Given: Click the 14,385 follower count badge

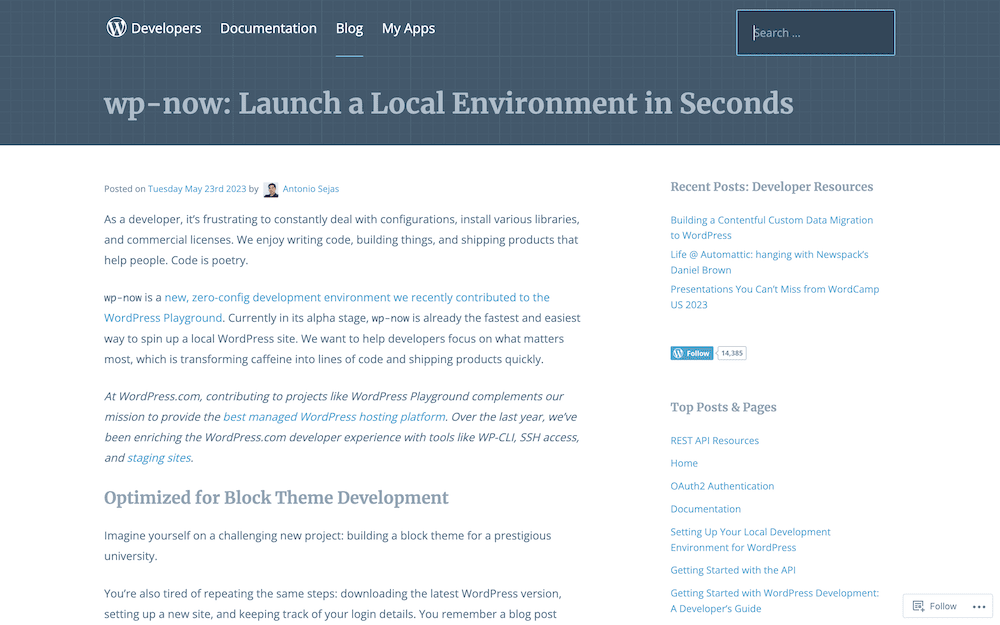Looking at the screenshot, I should (x=730, y=352).
